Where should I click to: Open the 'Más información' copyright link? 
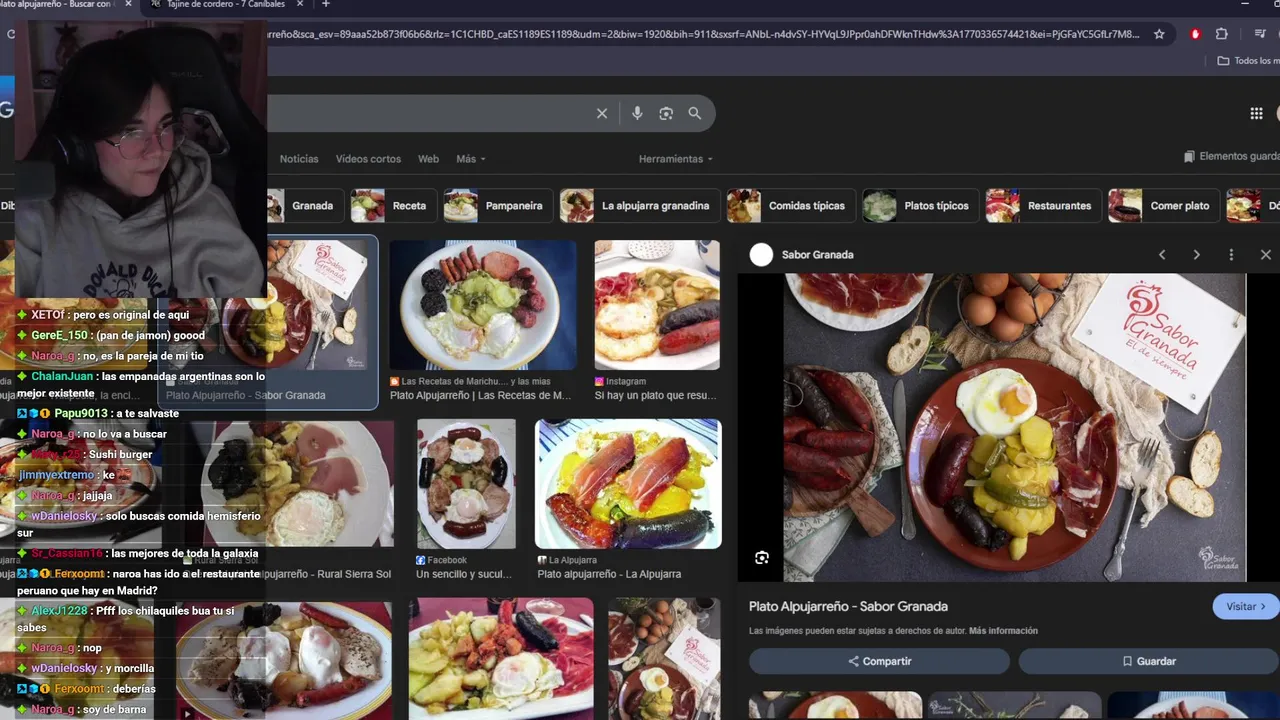[x=1003, y=631]
